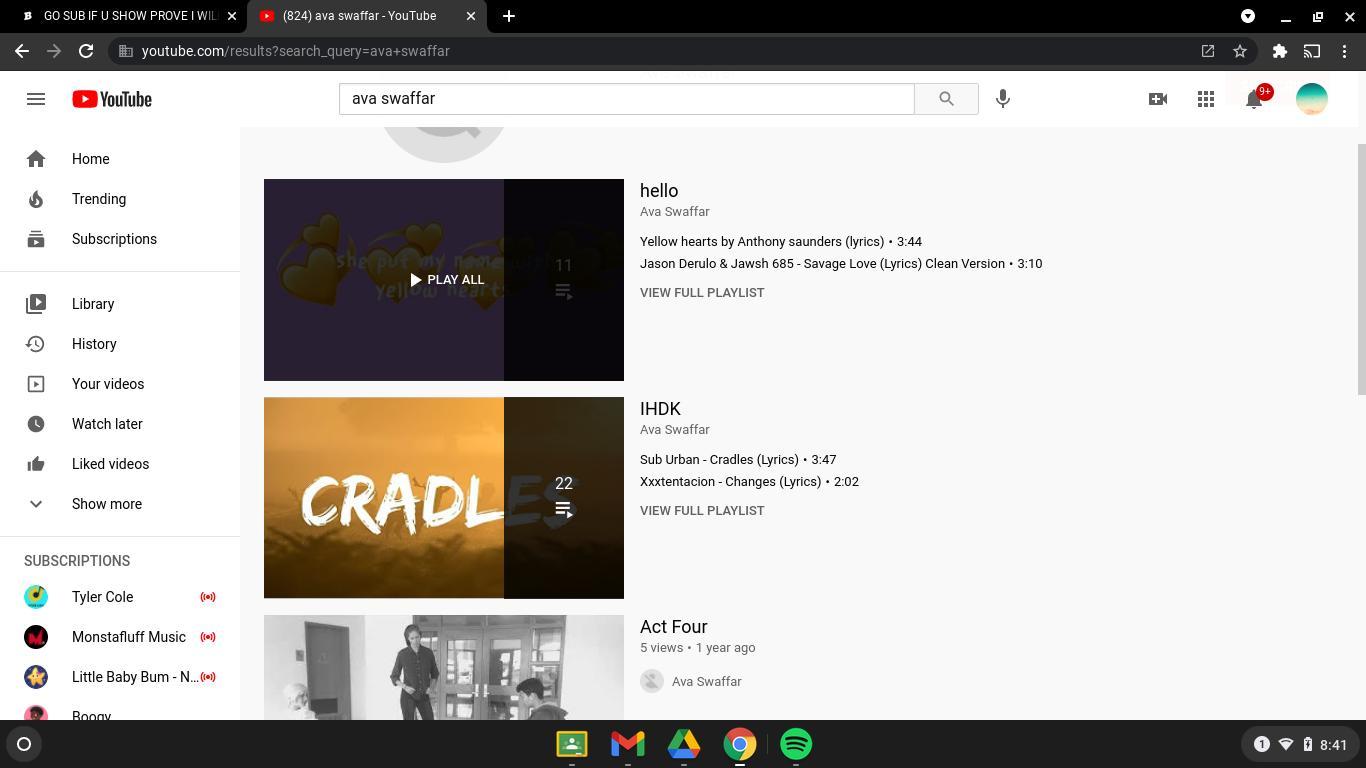Open Google Drive from the shelf
This screenshot has height=768, width=1366.
click(x=684, y=744)
